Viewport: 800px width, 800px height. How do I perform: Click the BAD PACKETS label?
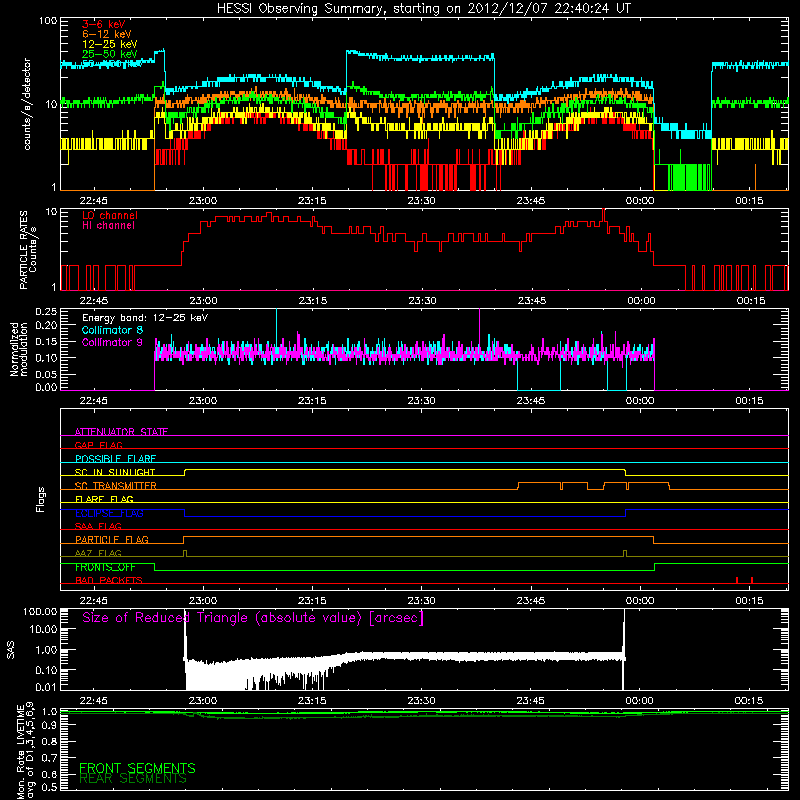coord(109,580)
